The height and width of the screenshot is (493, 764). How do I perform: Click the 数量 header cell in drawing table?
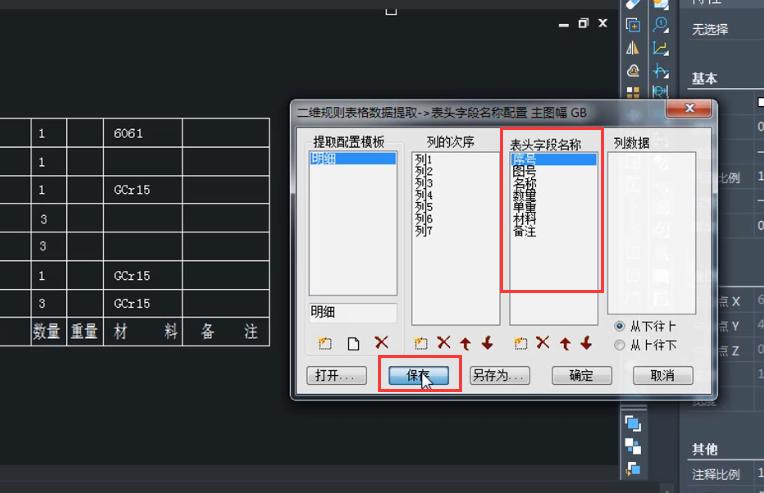[49, 332]
